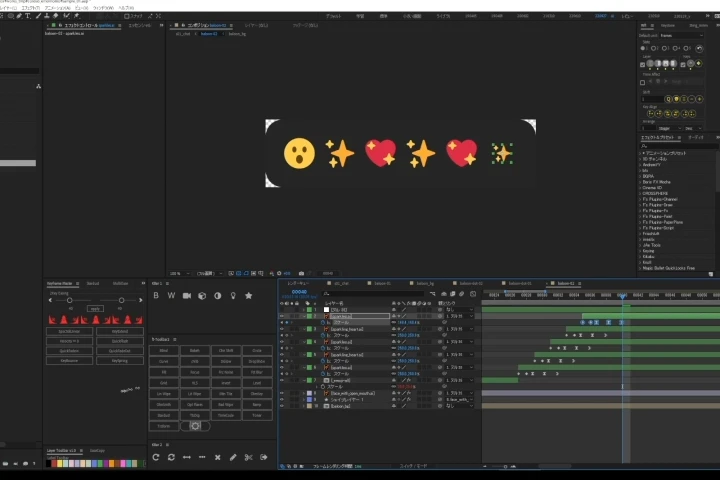Screen dimensions: 720x480
Task: Open the viewer resolution dropdown
Action: 209,273
